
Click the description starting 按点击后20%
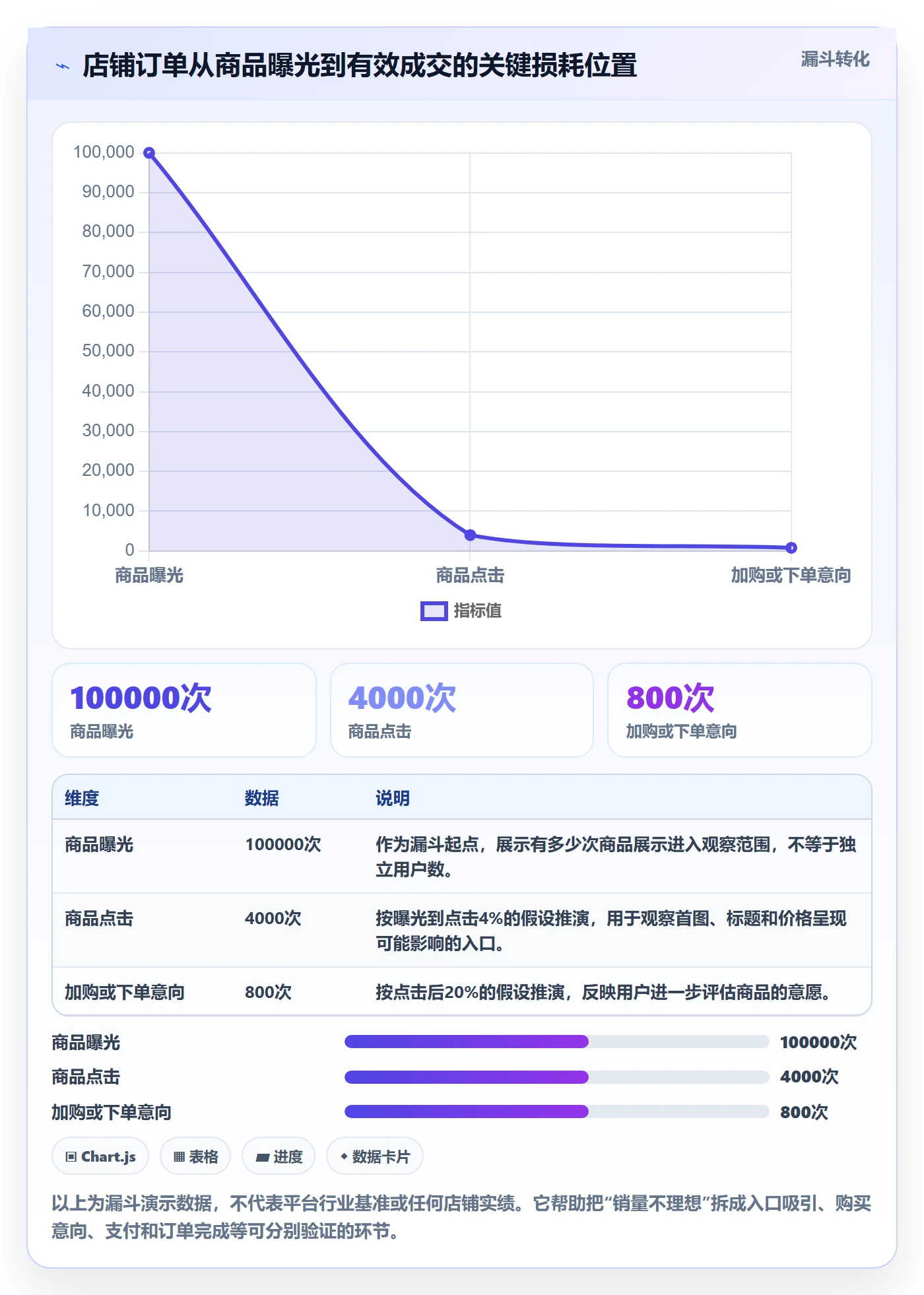click(603, 992)
